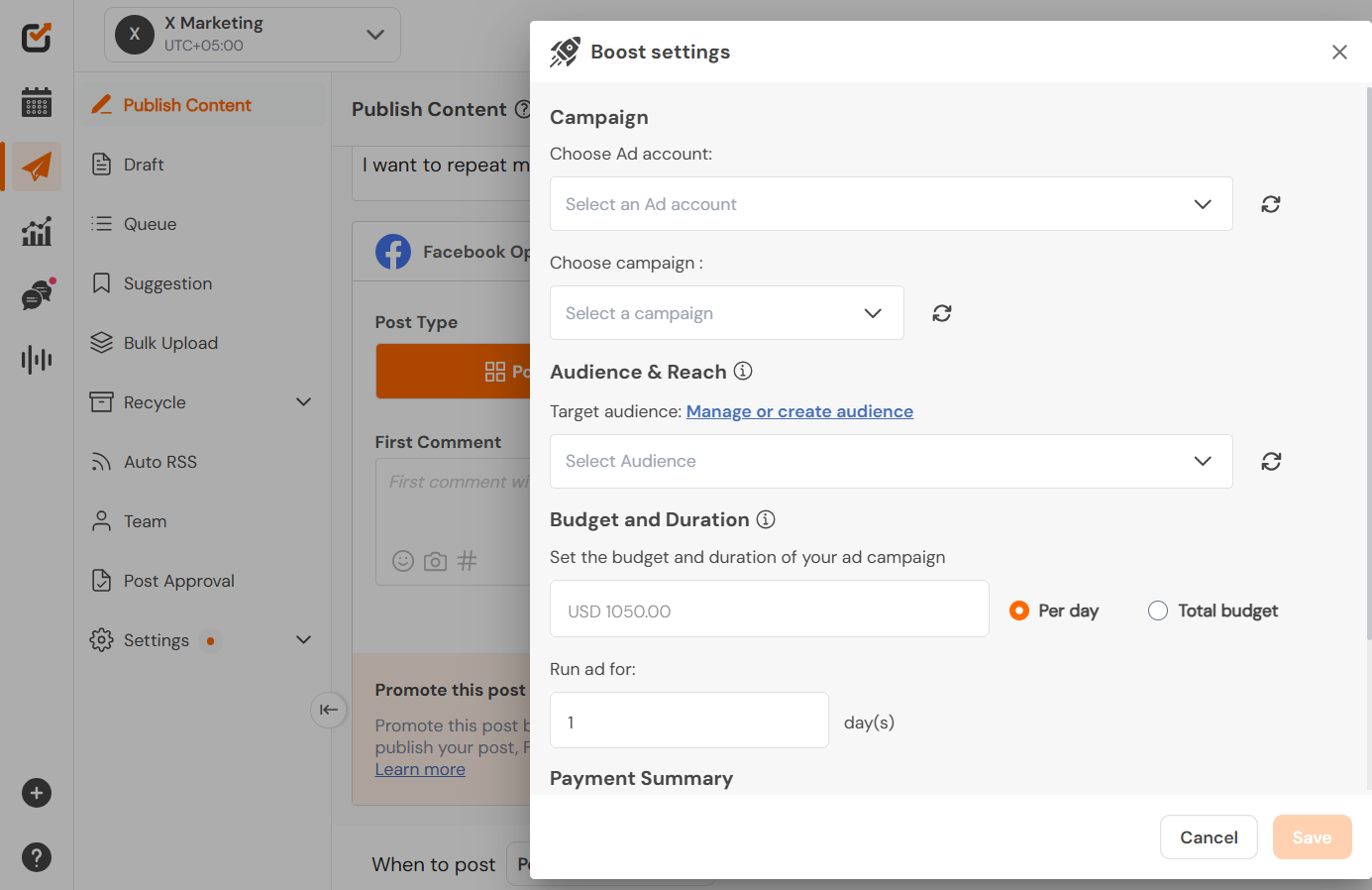
Task: Open the calendar icon in left rail
Action: pyautogui.click(x=37, y=102)
